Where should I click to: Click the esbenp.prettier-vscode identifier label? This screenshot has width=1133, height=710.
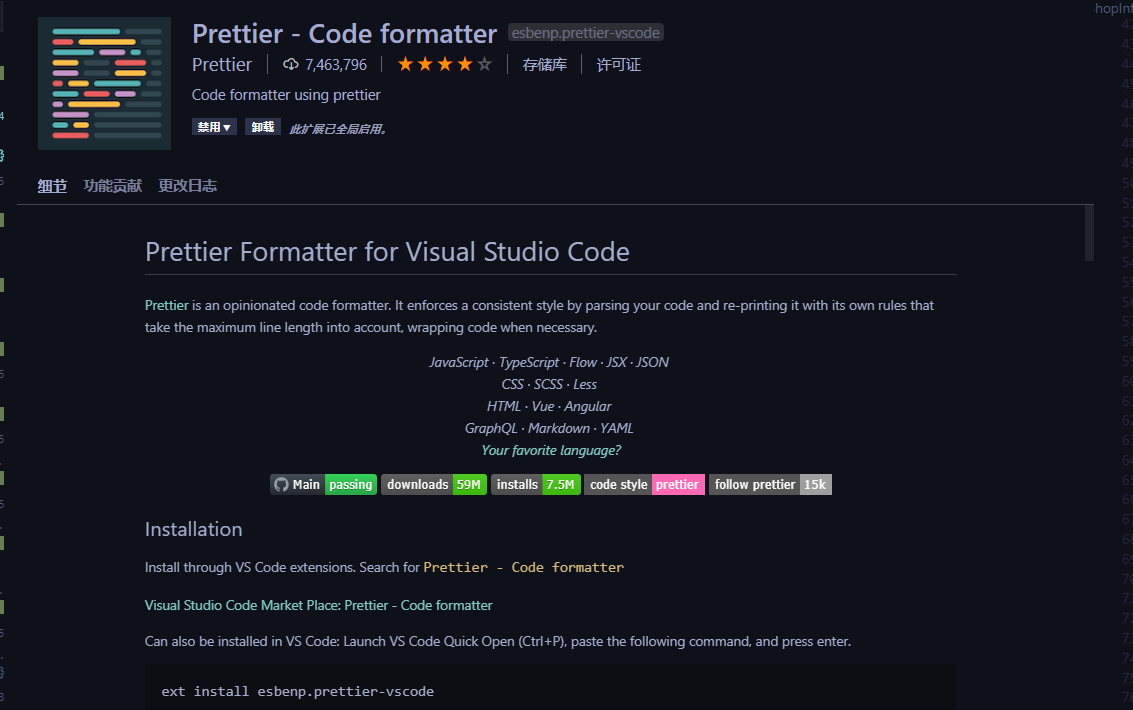click(585, 33)
